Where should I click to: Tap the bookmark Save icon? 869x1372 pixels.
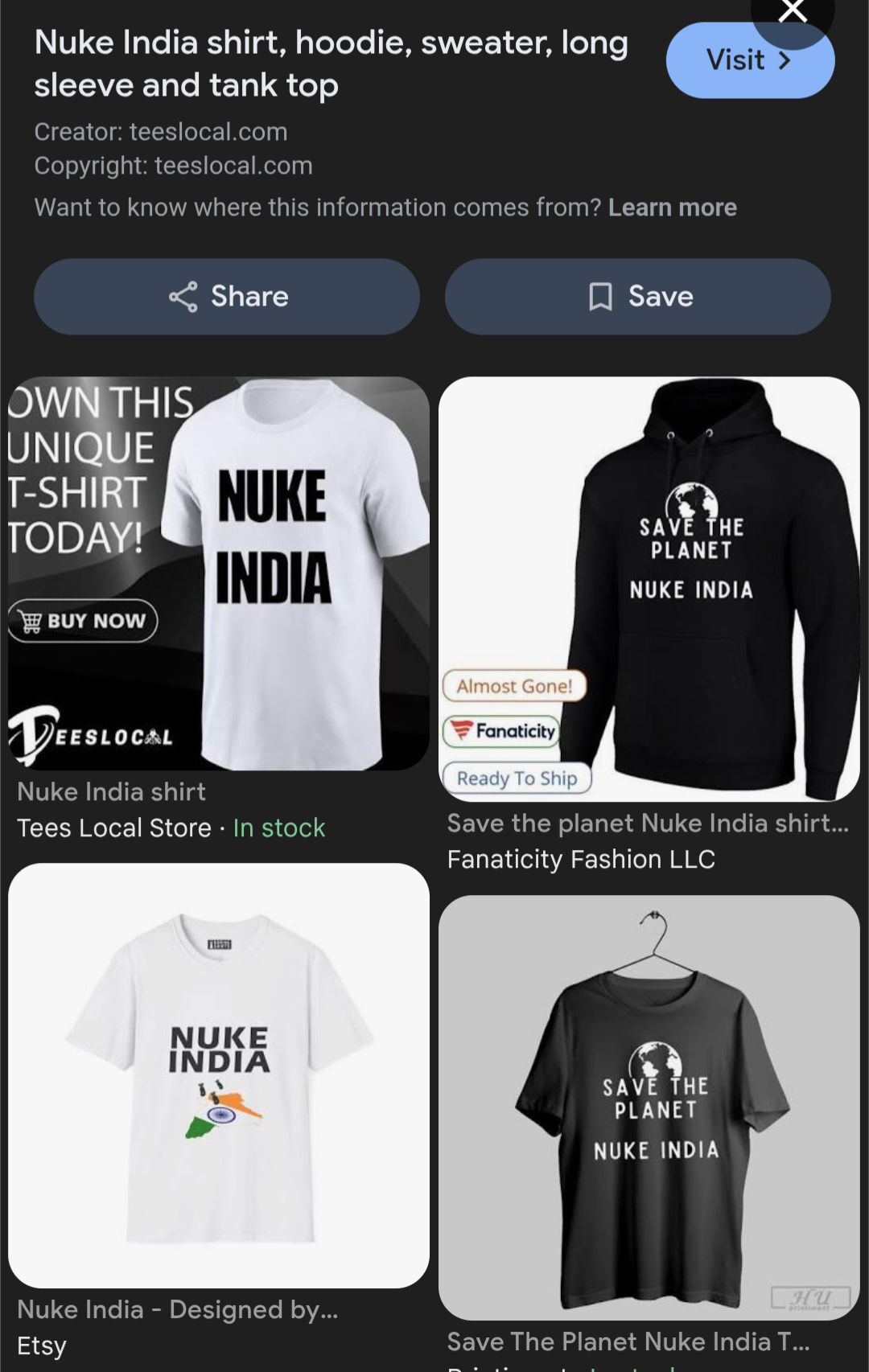[x=600, y=297]
